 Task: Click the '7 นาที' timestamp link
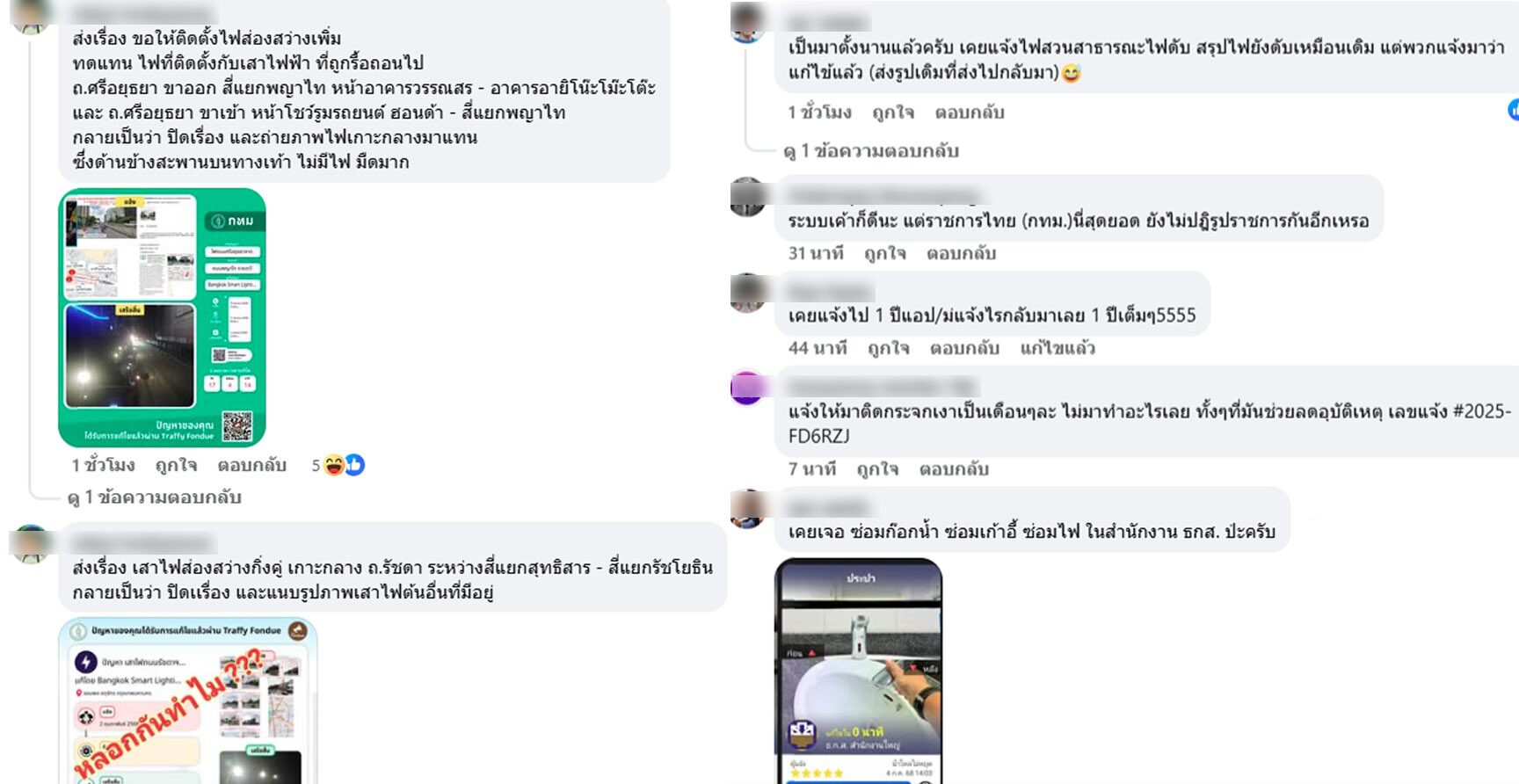tap(812, 469)
